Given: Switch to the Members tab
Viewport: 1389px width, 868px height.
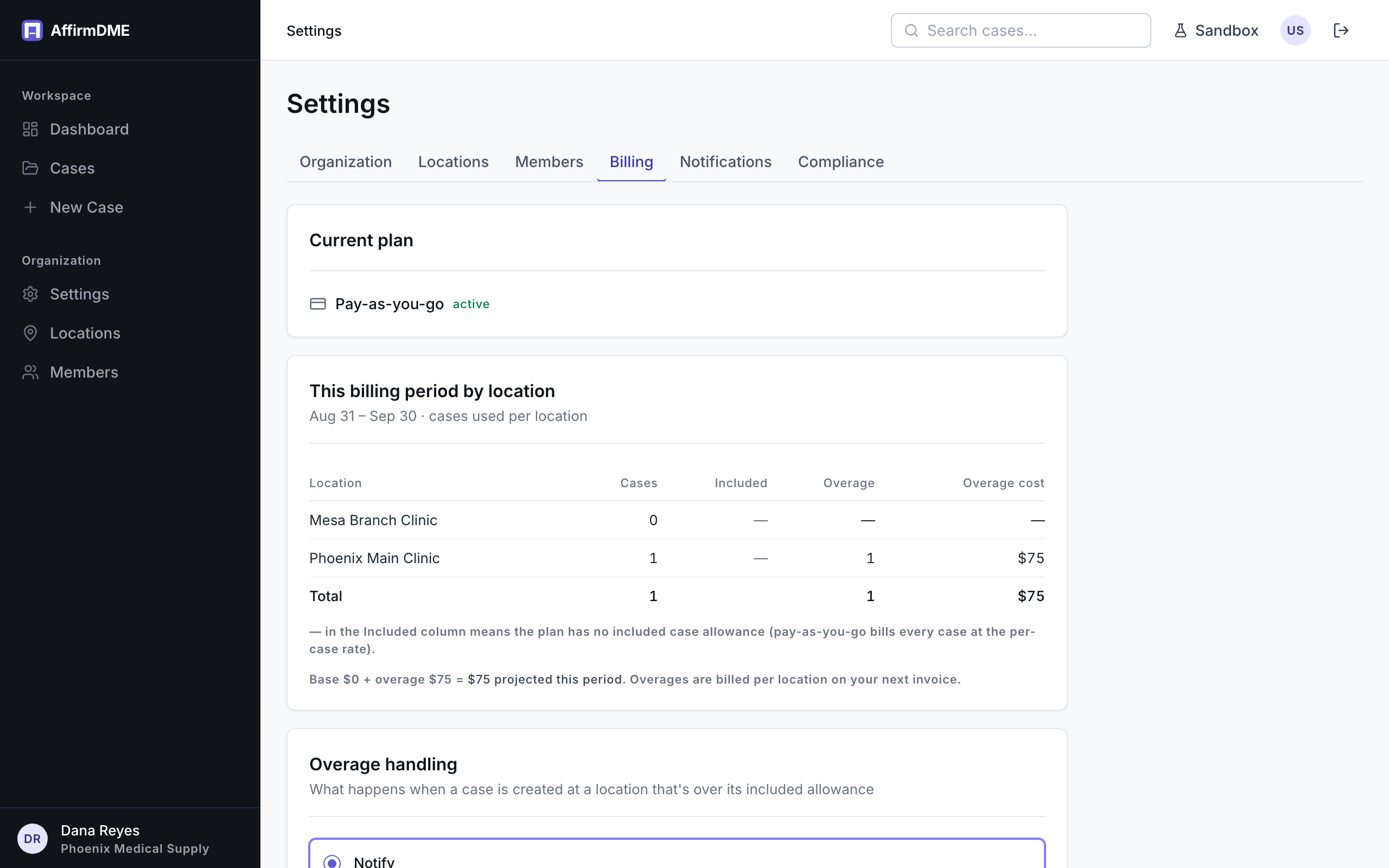Looking at the screenshot, I should pos(549,162).
